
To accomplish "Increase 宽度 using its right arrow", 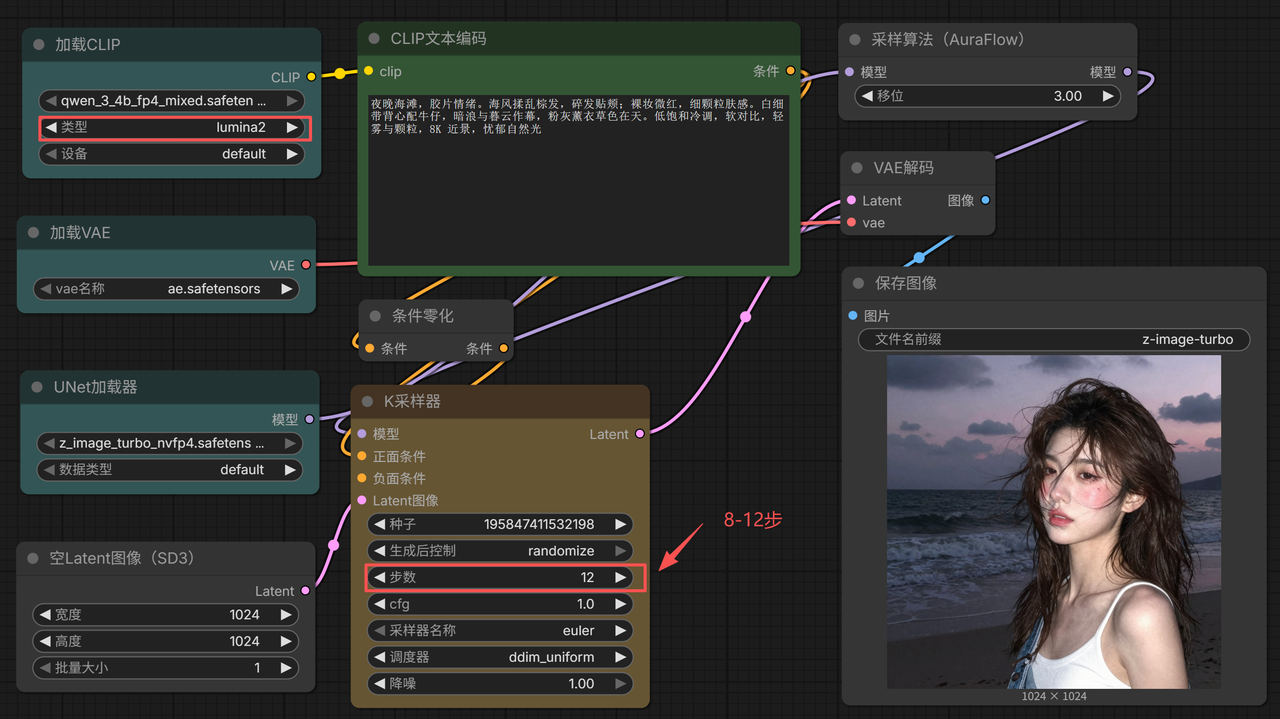I will coord(287,614).
